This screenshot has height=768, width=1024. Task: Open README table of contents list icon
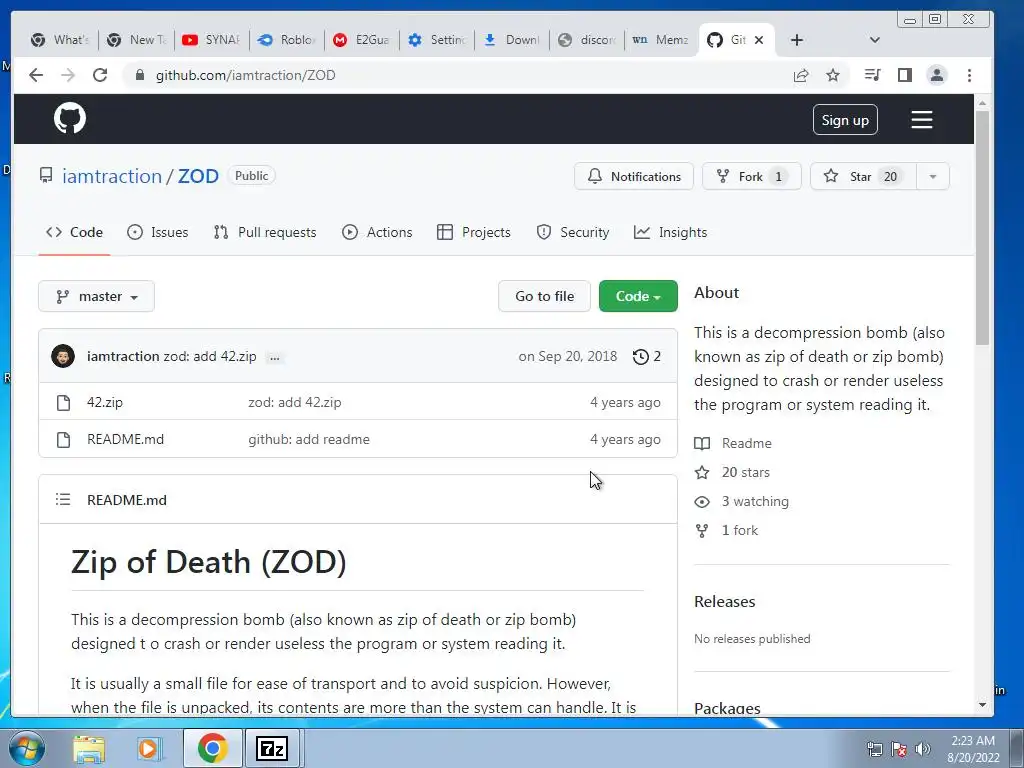63,500
